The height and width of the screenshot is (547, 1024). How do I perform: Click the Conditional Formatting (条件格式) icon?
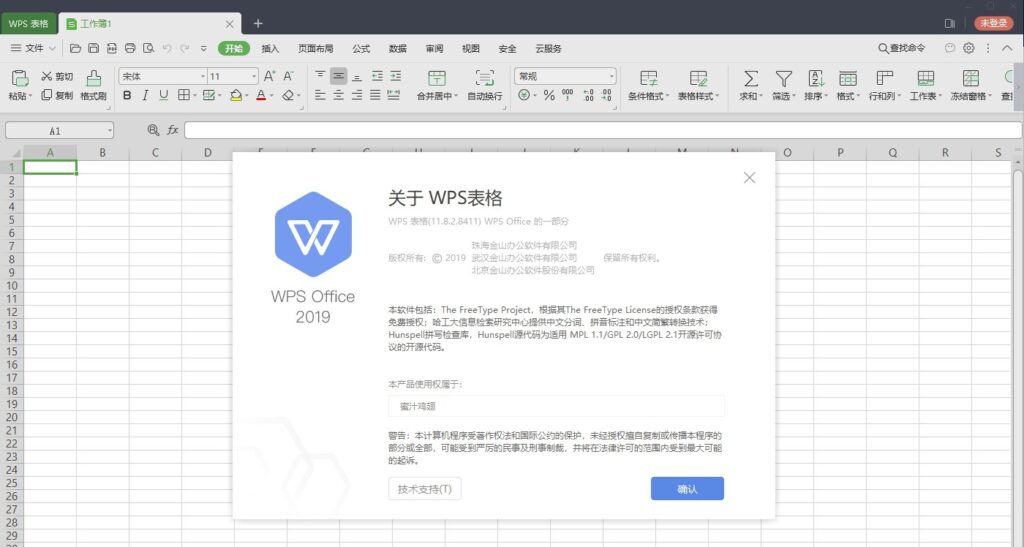[648, 78]
